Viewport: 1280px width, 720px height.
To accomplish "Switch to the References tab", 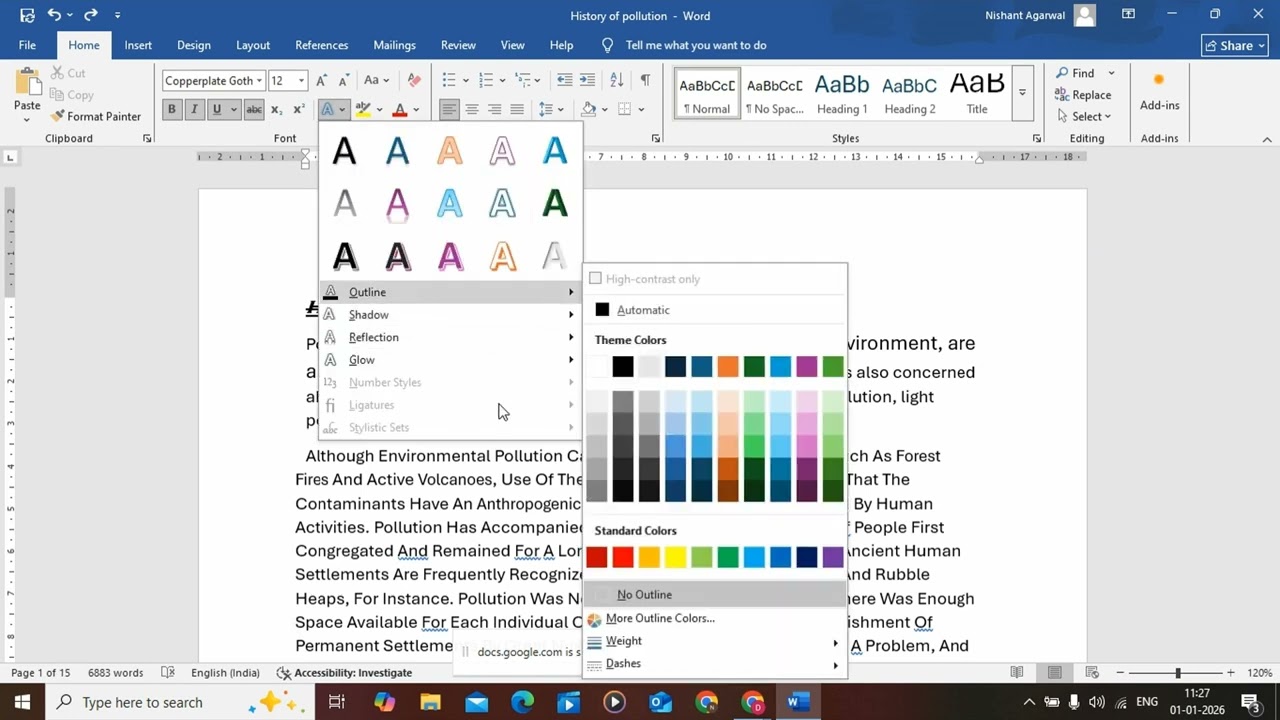I will [321, 45].
